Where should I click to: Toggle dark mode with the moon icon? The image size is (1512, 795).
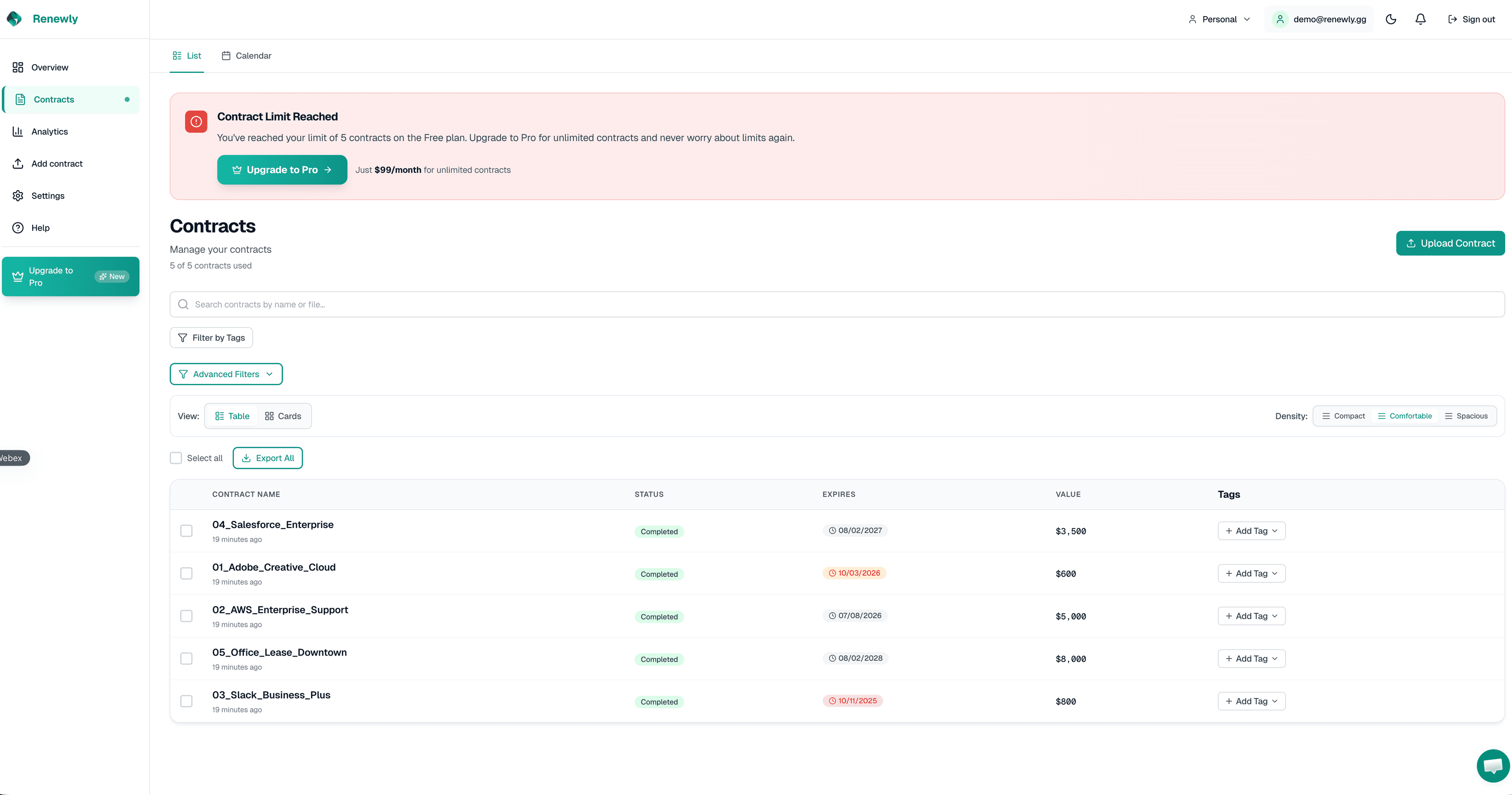coord(1390,19)
